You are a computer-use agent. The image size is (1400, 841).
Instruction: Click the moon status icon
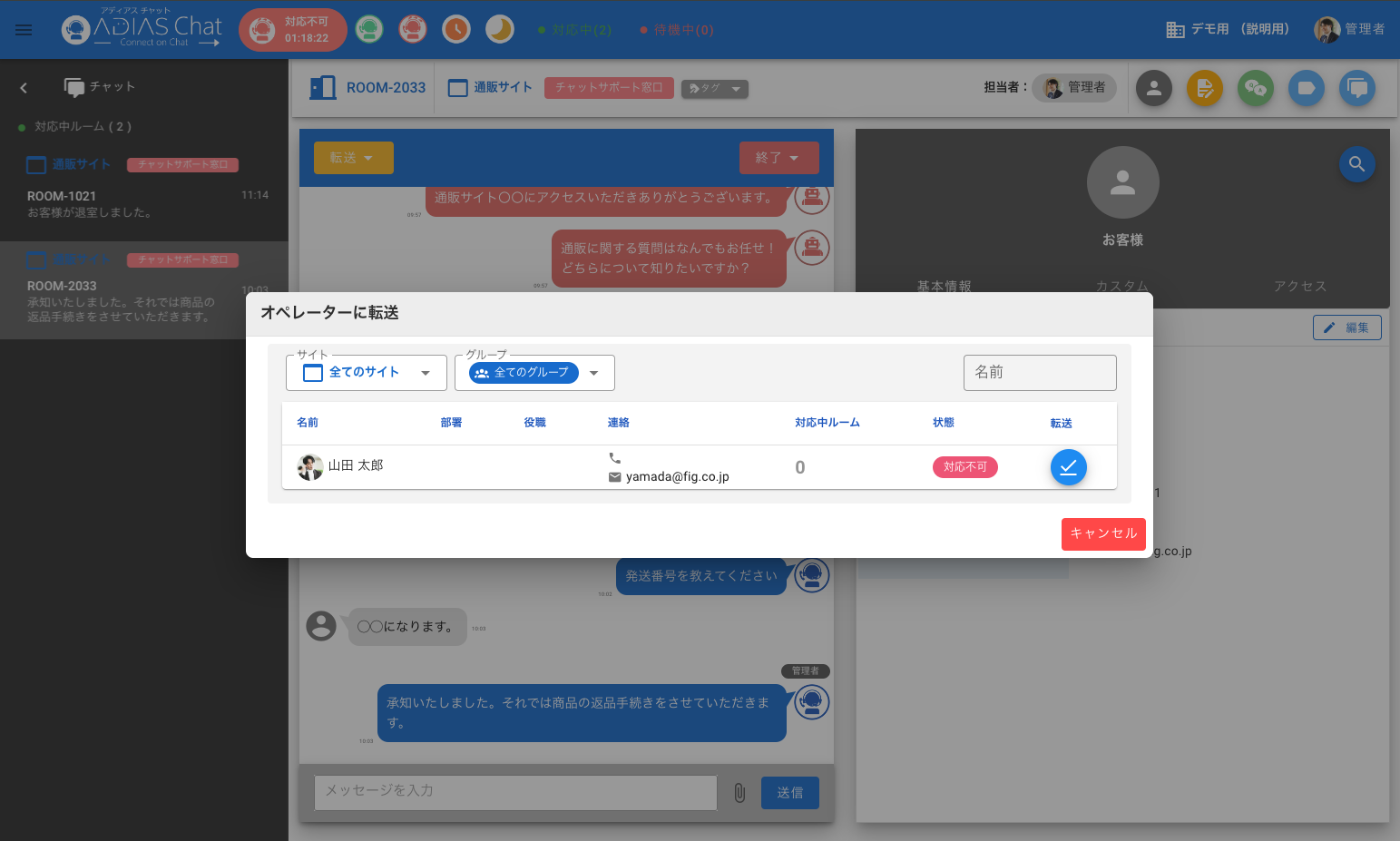click(500, 30)
